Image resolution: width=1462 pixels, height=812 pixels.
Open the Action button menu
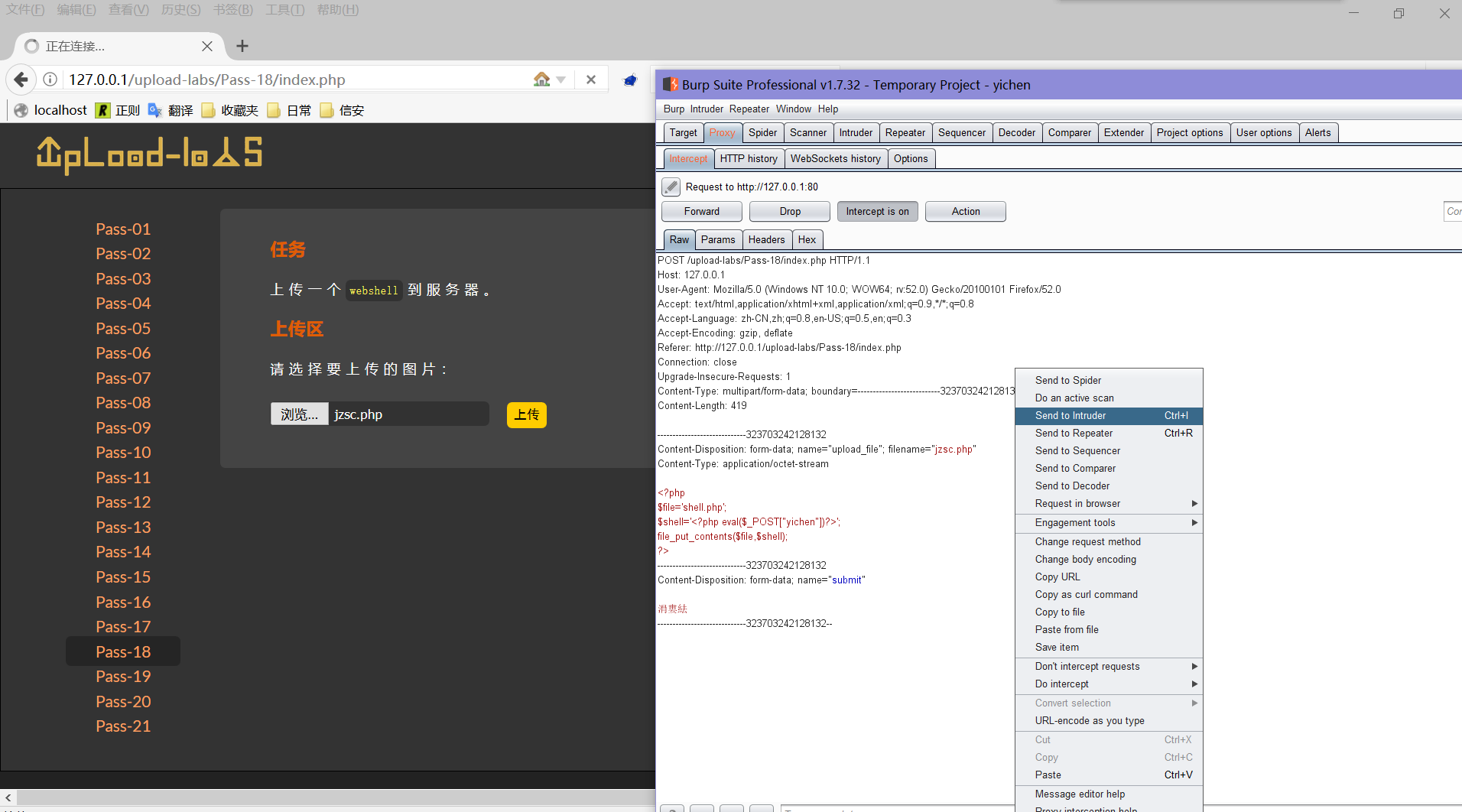966,212
